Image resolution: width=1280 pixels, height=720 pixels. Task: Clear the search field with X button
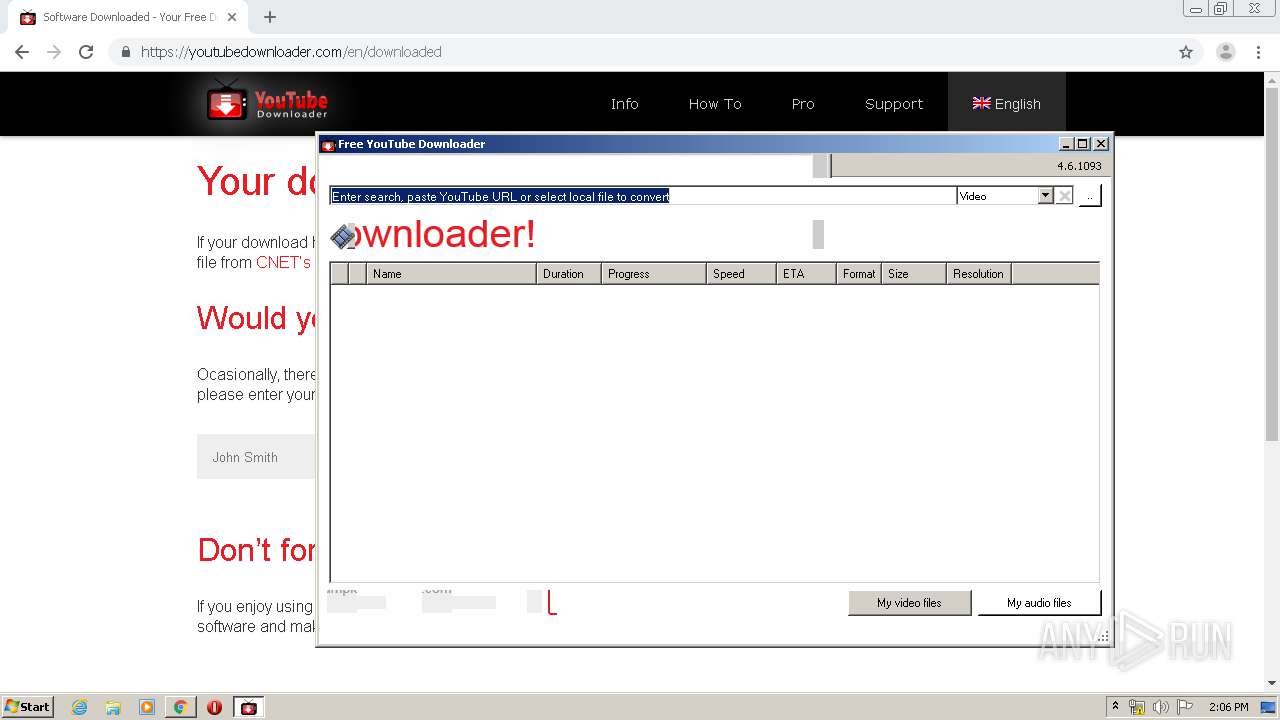(1064, 196)
